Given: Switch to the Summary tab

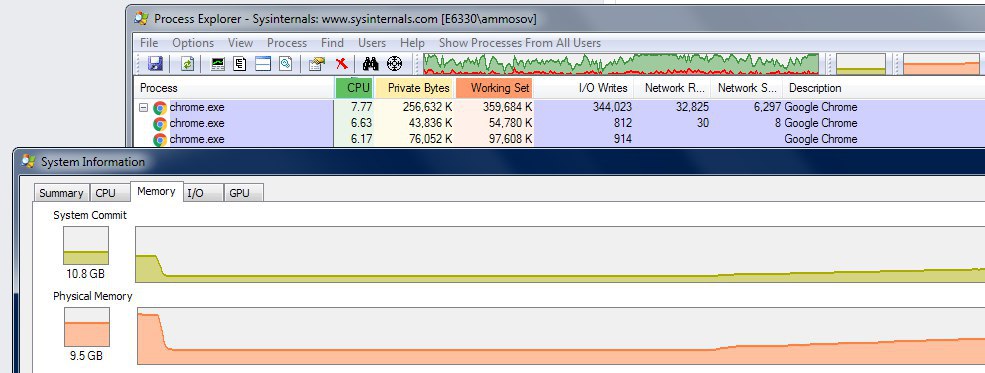Looking at the screenshot, I should (x=61, y=193).
